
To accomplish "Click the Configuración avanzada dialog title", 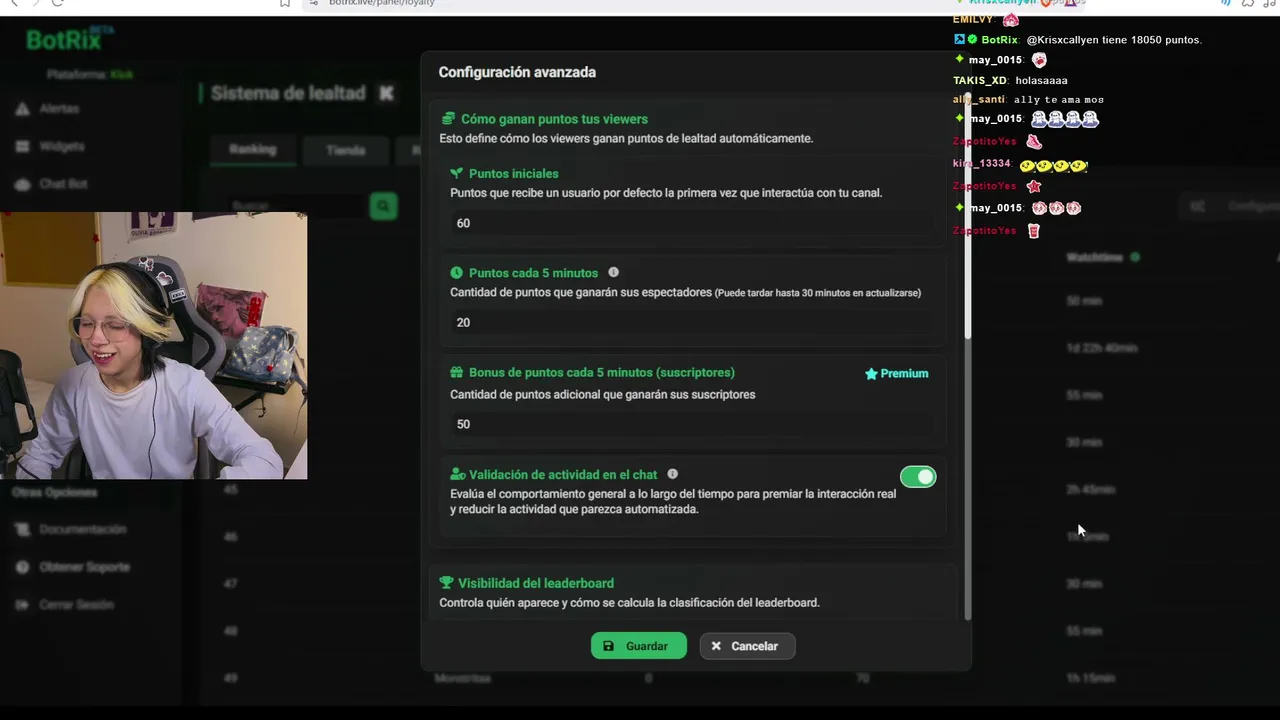I will [x=517, y=72].
